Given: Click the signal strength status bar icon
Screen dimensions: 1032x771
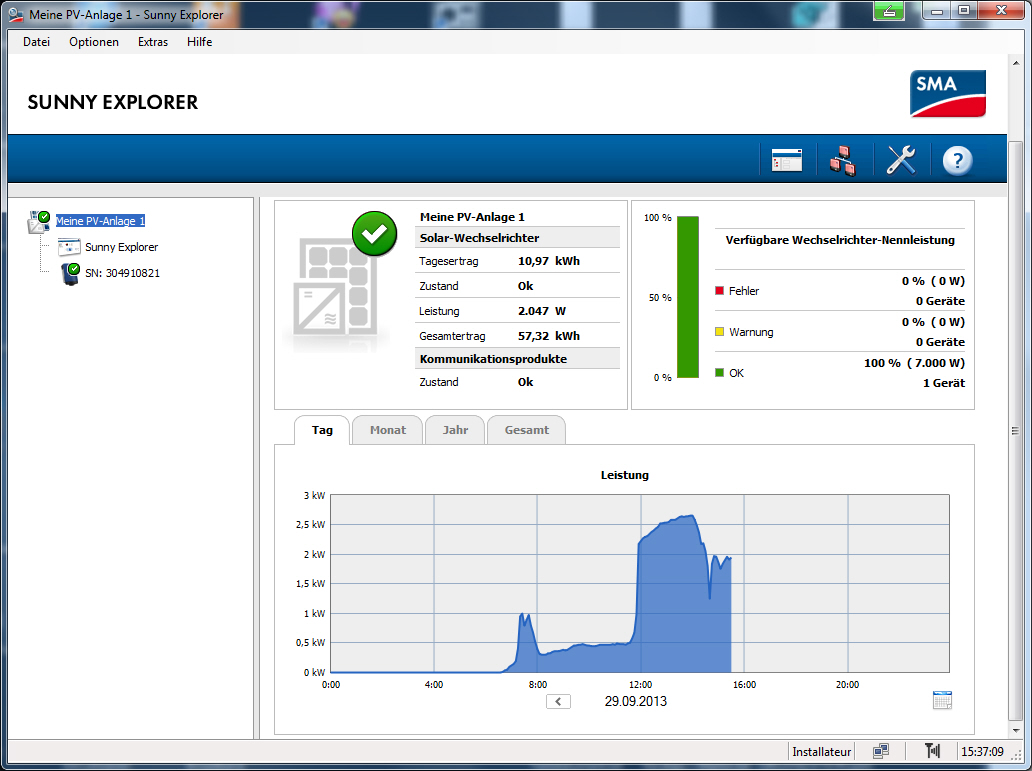Looking at the screenshot, I should 932,751.
